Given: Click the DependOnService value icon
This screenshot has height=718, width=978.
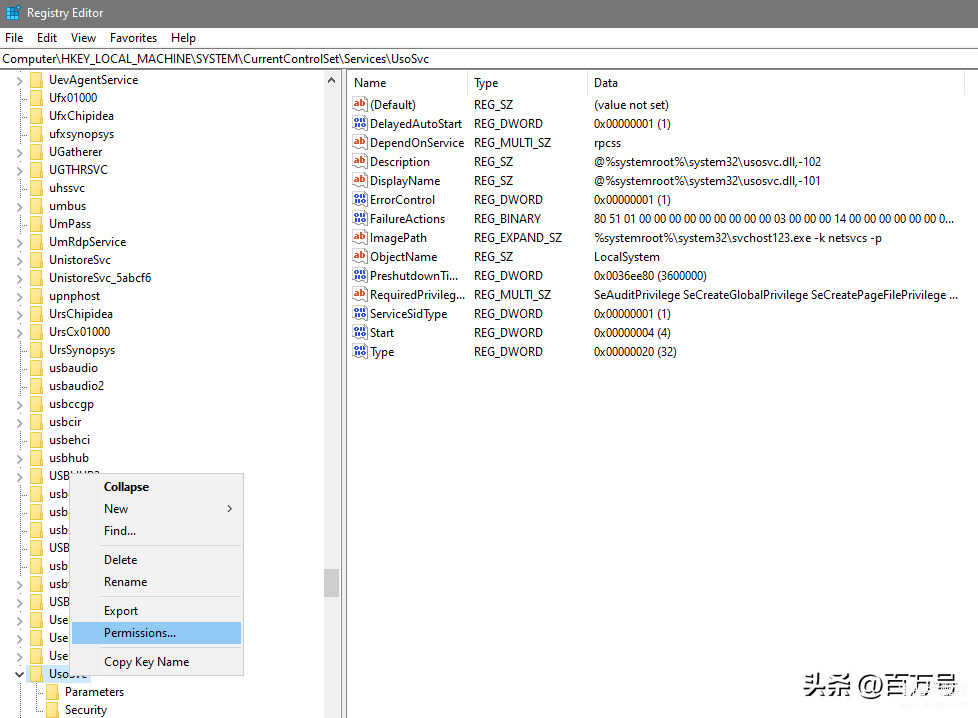Looking at the screenshot, I should [360, 143].
